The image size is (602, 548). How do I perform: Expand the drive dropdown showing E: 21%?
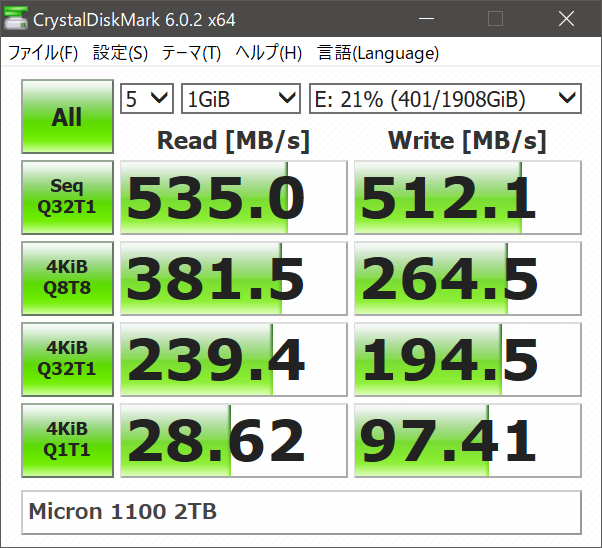tap(445, 99)
